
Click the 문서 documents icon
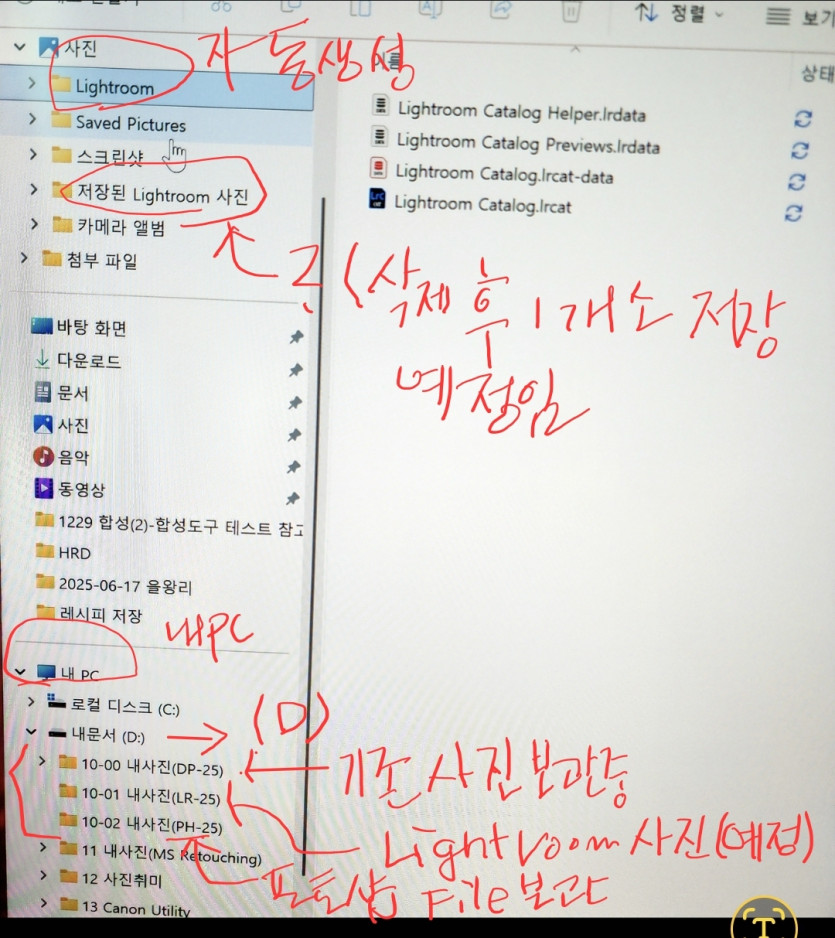[42, 392]
